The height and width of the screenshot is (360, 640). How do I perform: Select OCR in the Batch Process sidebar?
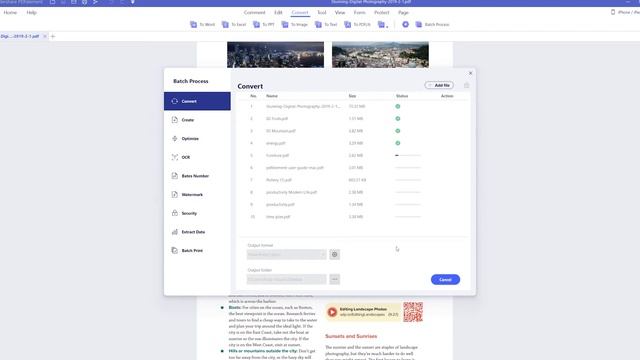(197, 157)
